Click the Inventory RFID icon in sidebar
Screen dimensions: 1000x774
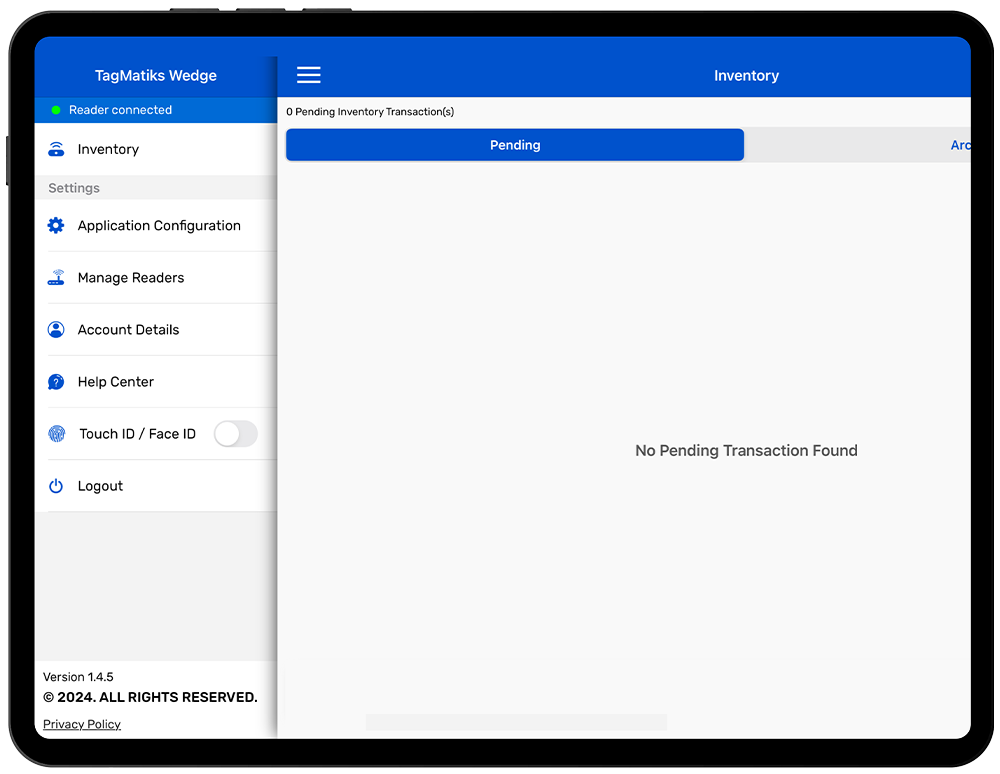[56, 149]
